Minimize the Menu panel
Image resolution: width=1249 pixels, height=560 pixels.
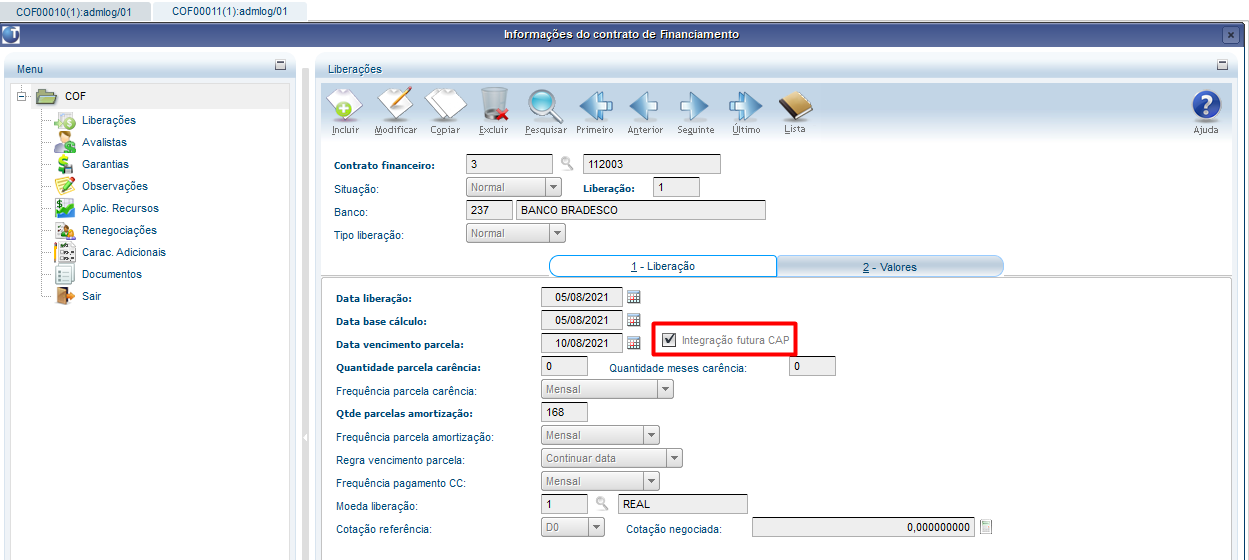(x=280, y=66)
